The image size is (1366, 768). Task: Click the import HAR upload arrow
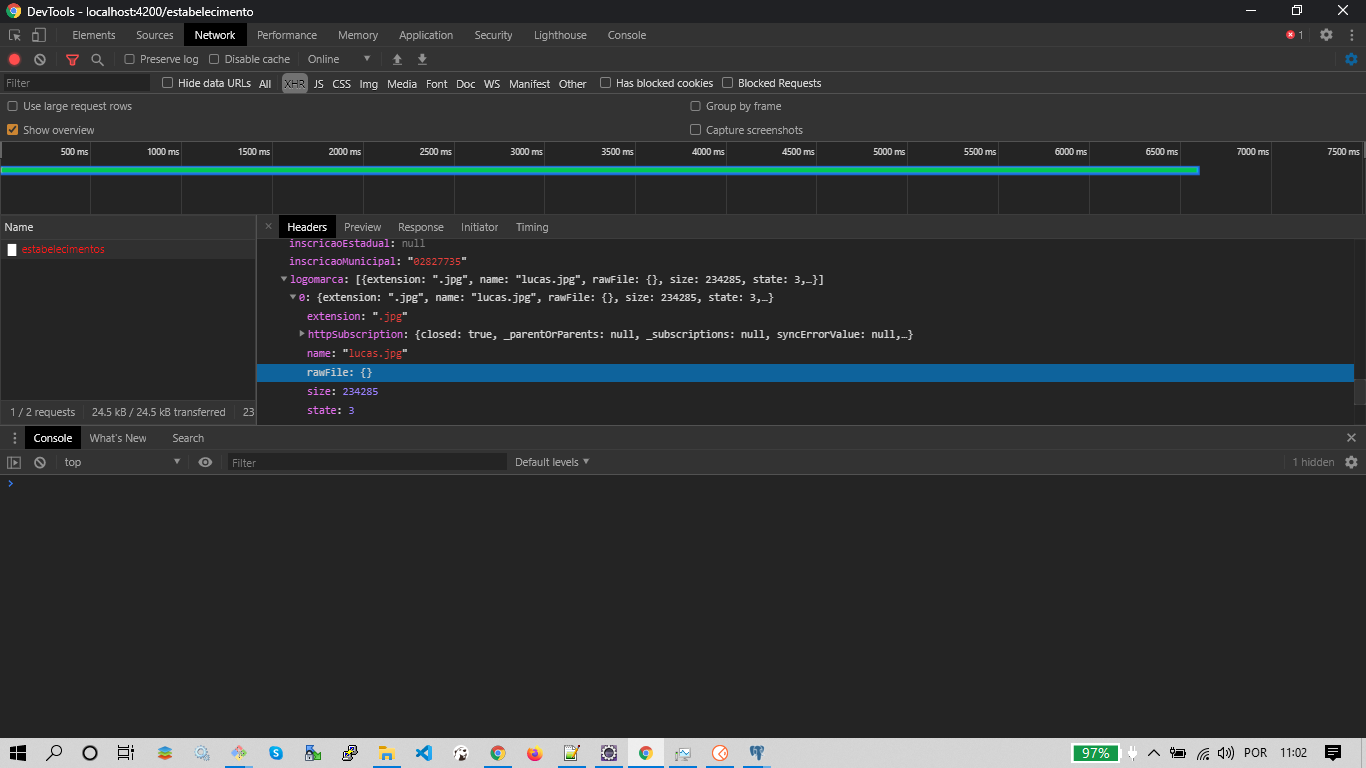pyautogui.click(x=397, y=60)
